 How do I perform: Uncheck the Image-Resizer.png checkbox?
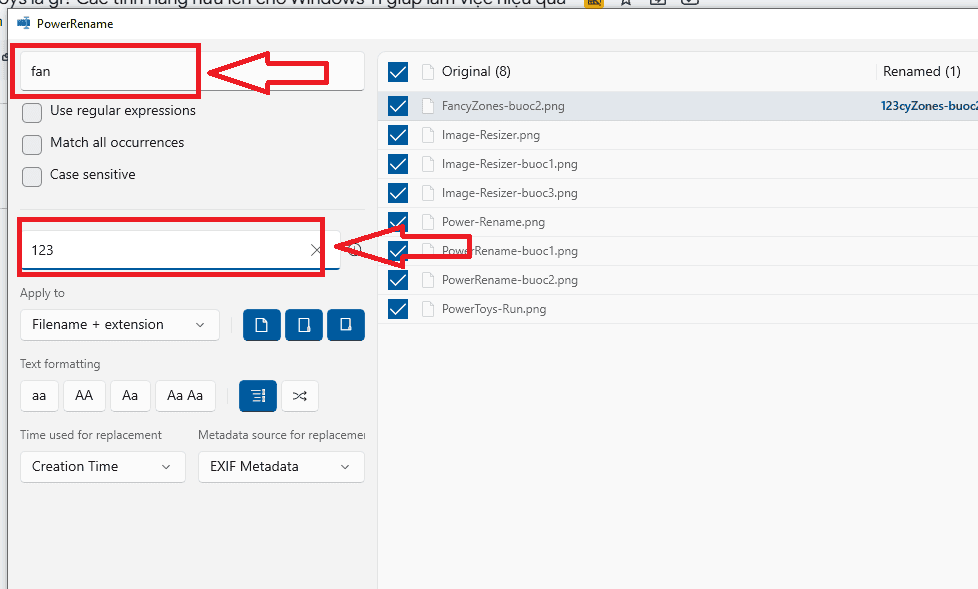click(x=398, y=135)
